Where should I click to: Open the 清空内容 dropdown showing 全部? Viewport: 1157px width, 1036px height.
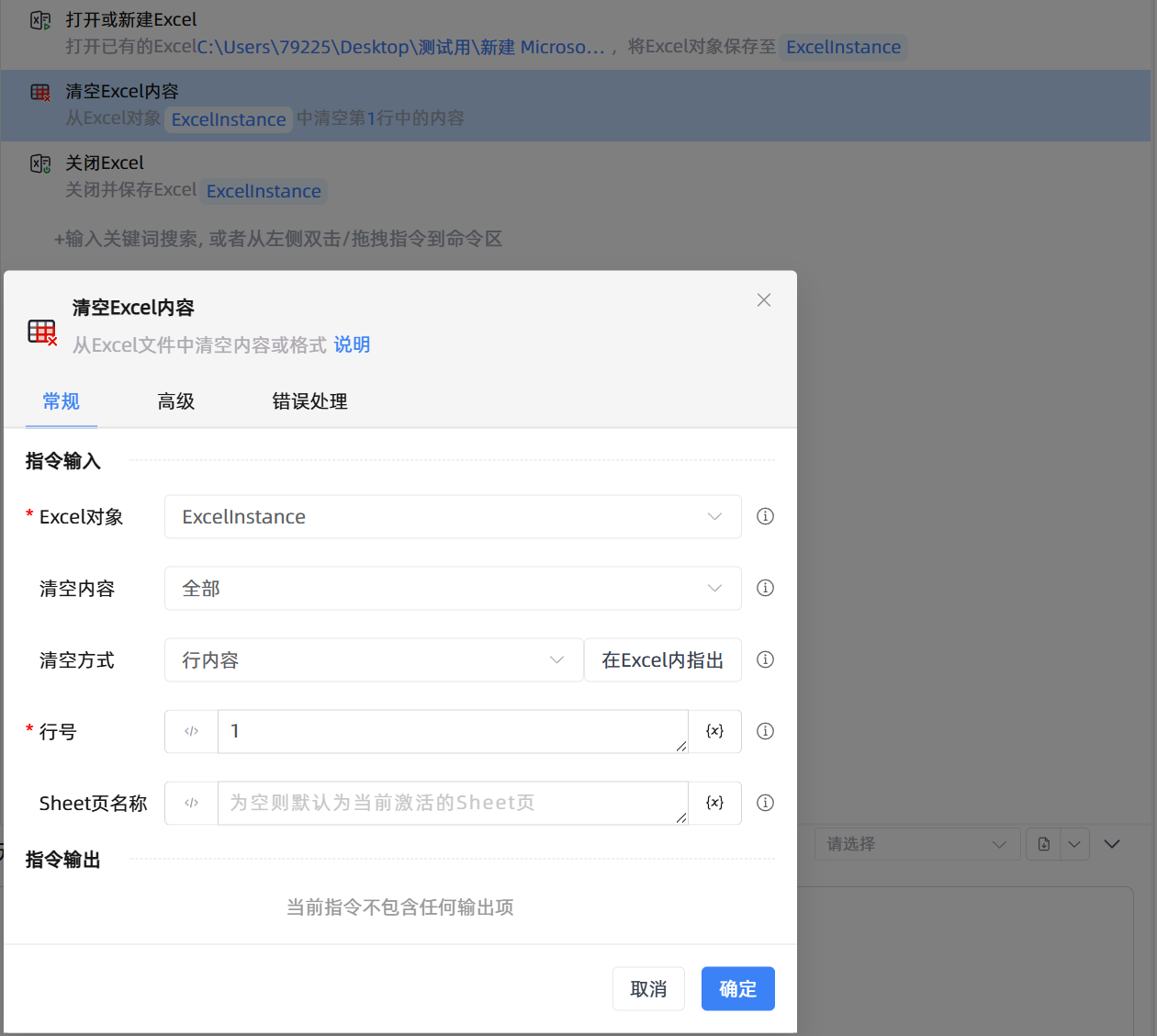[x=453, y=588]
